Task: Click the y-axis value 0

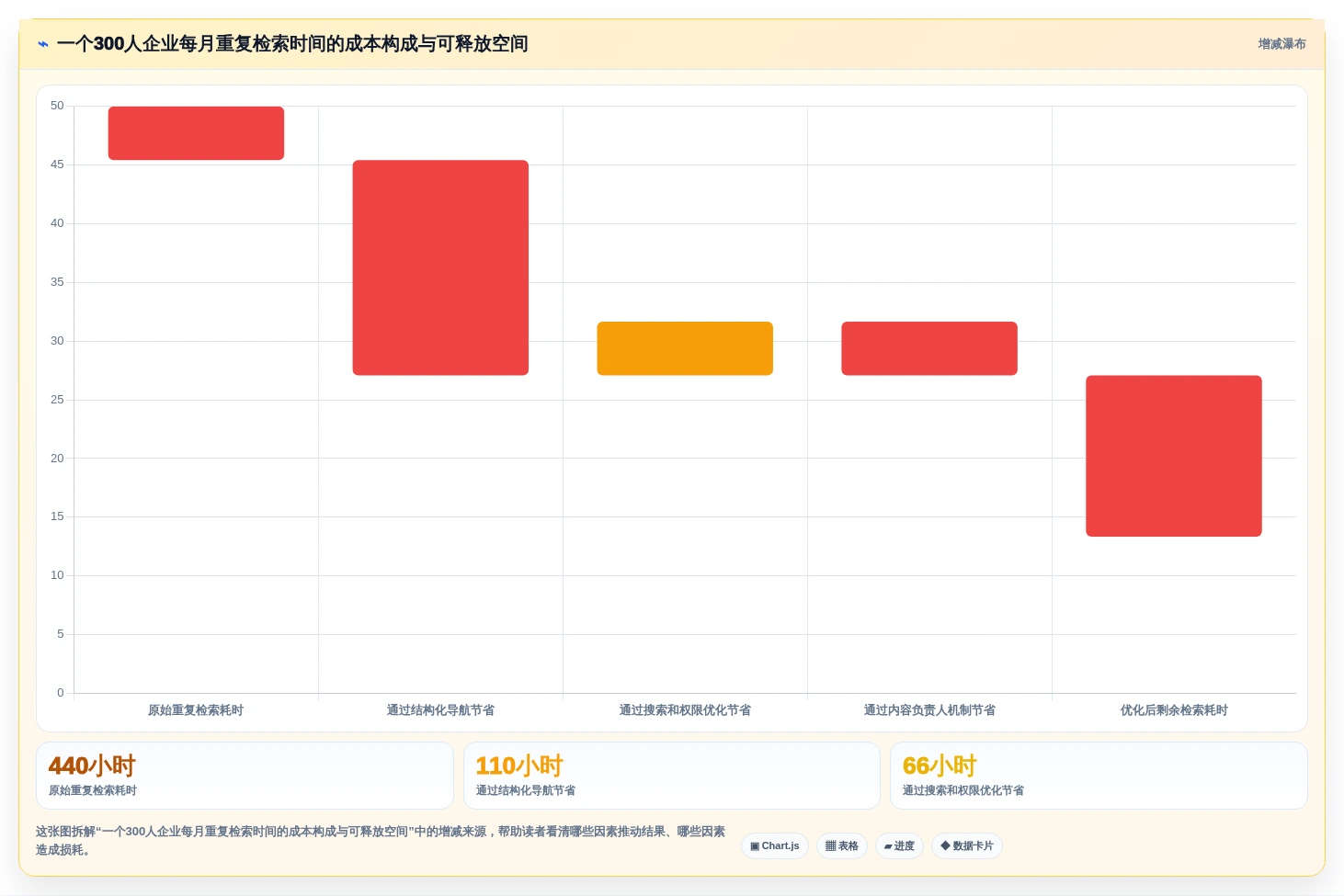Action: [61, 693]
